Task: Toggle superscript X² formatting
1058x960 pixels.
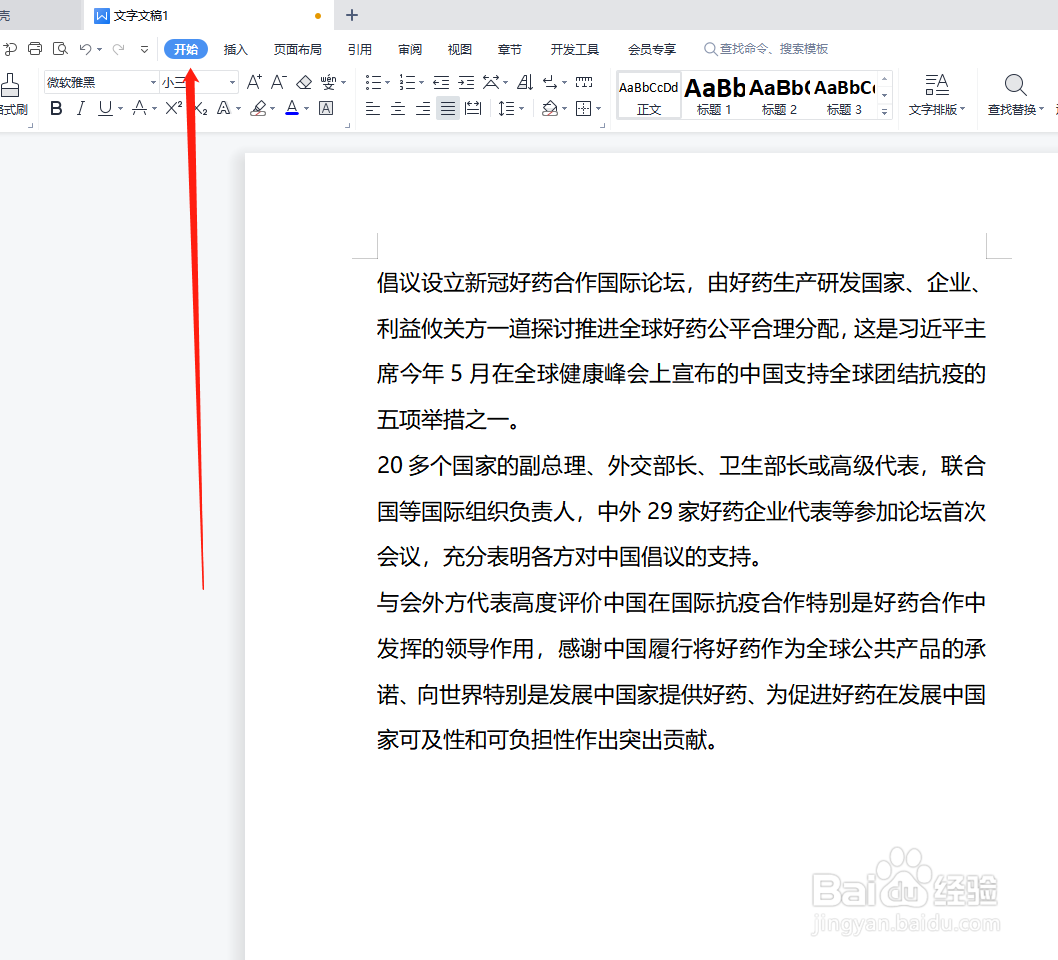Action: pos(173,108)
